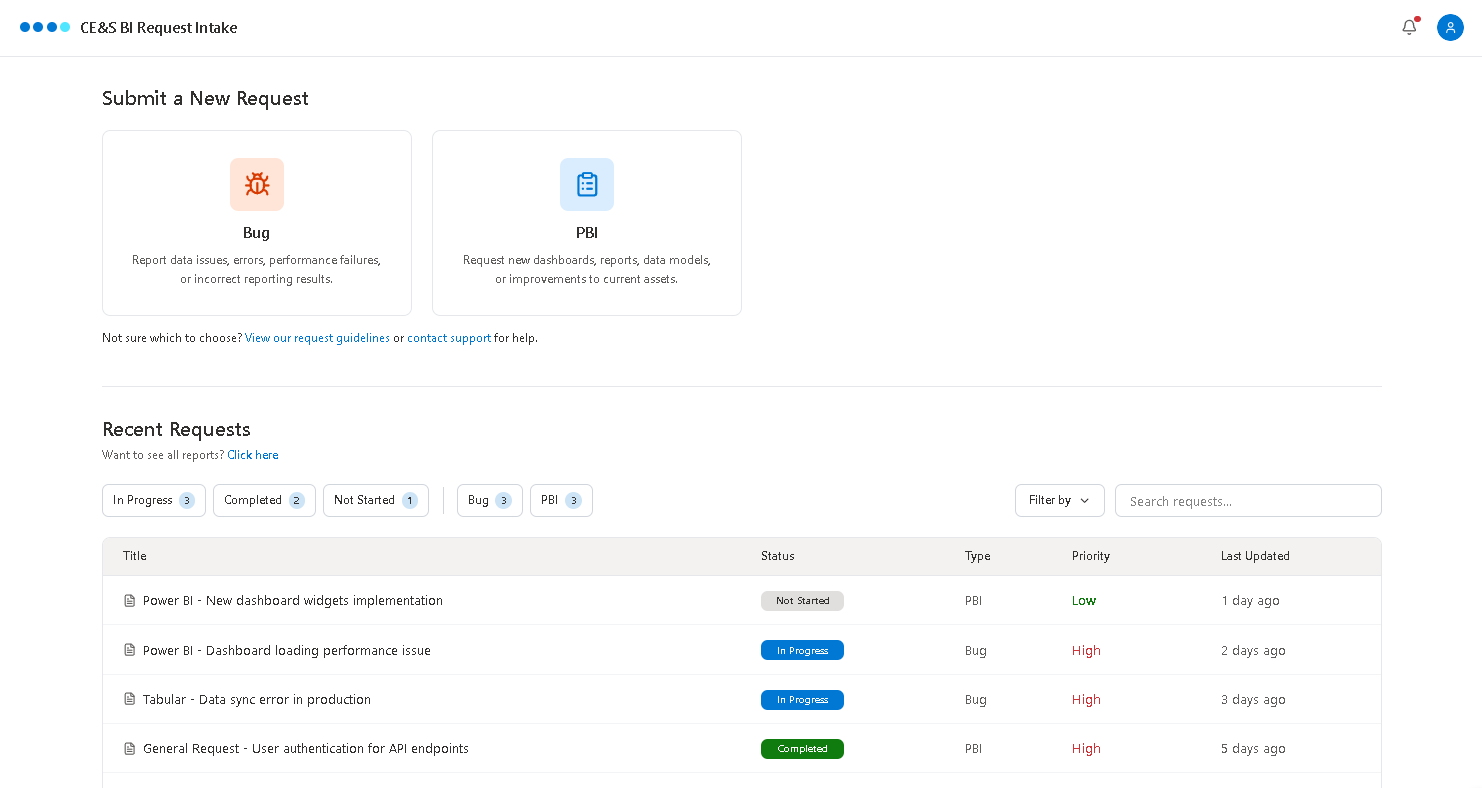1482x788 pixels.
Task: Open General Request - User authentication for API endpoints
Action: coord(306,748)
